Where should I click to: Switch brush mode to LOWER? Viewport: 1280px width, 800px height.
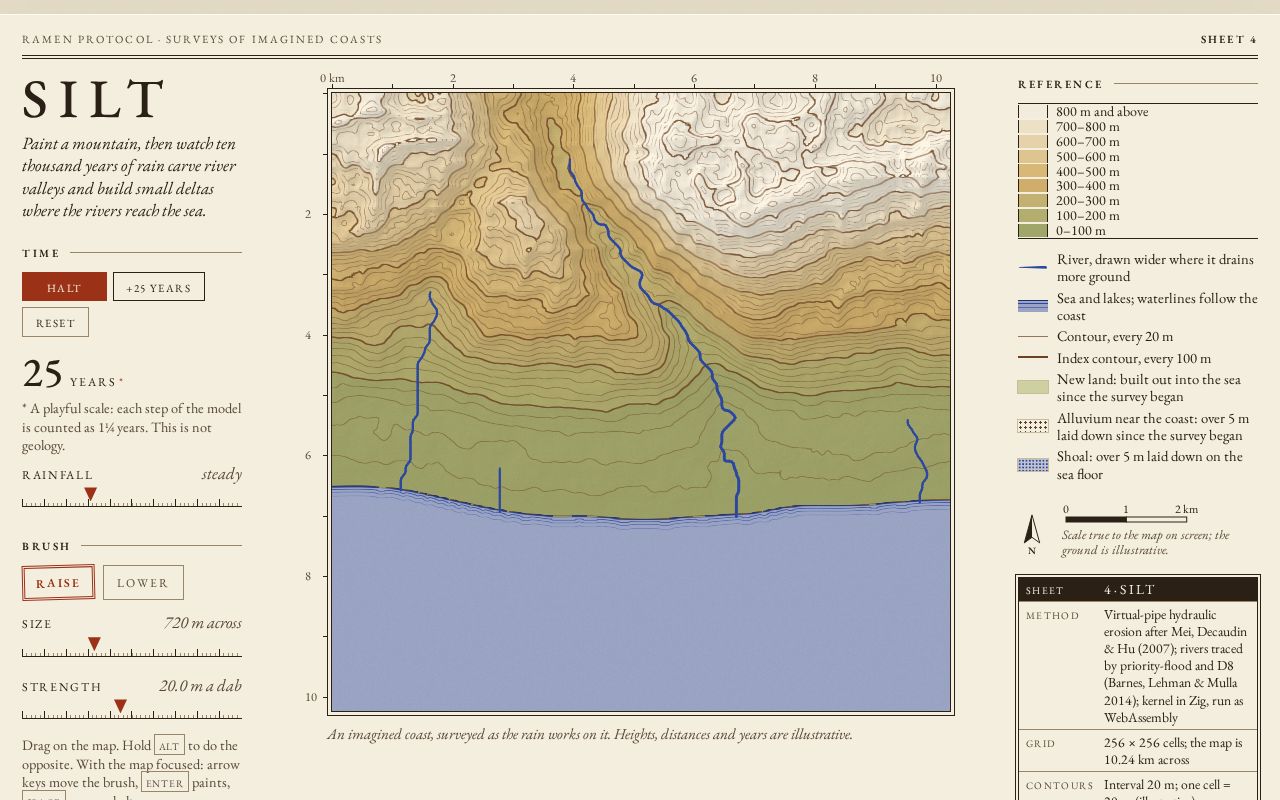click(x=143, y=583)
